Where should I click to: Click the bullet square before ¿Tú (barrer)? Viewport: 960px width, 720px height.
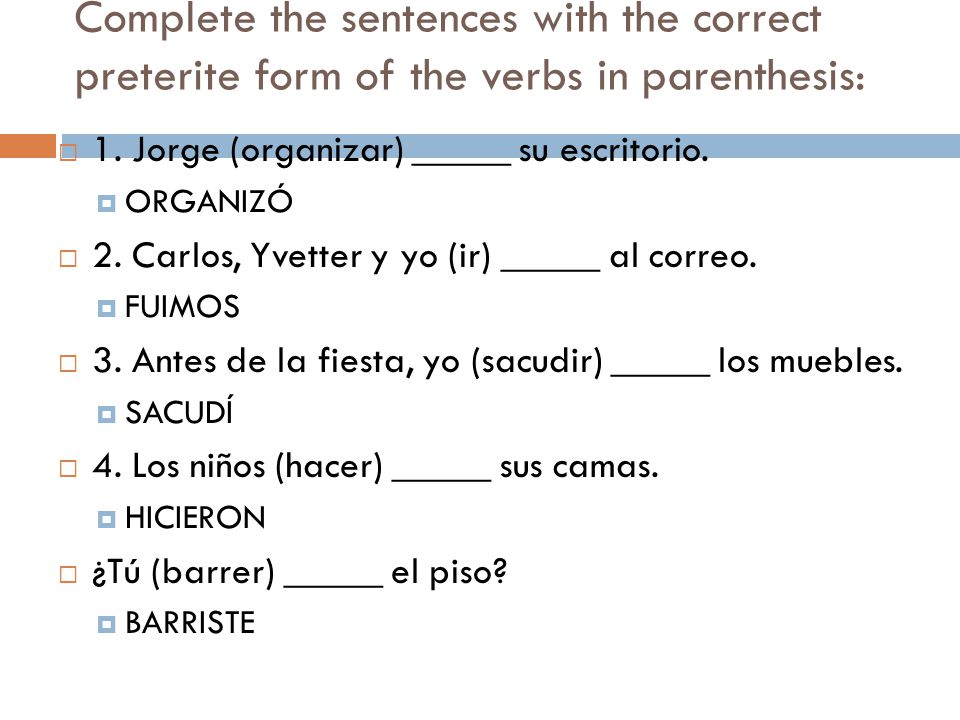pos(69,575)
